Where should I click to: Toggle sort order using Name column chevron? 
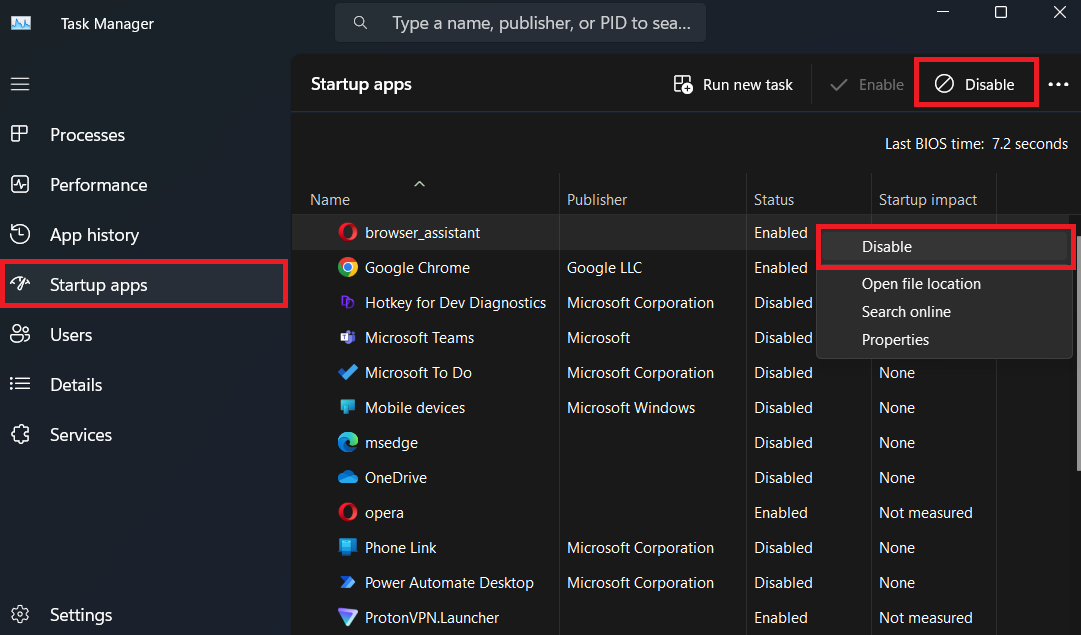pyautogui.click(x=419, y=183)
